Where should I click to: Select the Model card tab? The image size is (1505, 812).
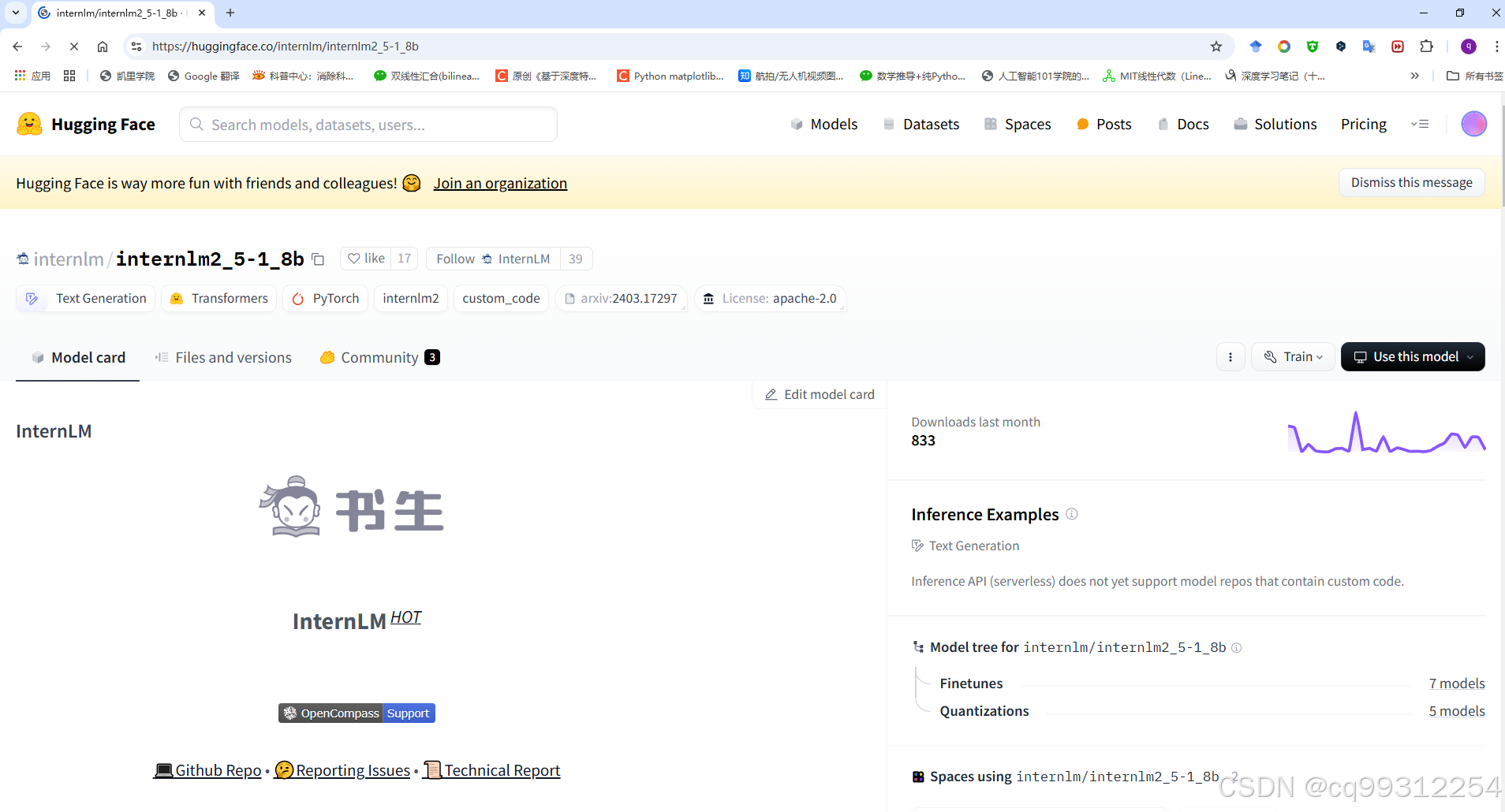(78, 358)
